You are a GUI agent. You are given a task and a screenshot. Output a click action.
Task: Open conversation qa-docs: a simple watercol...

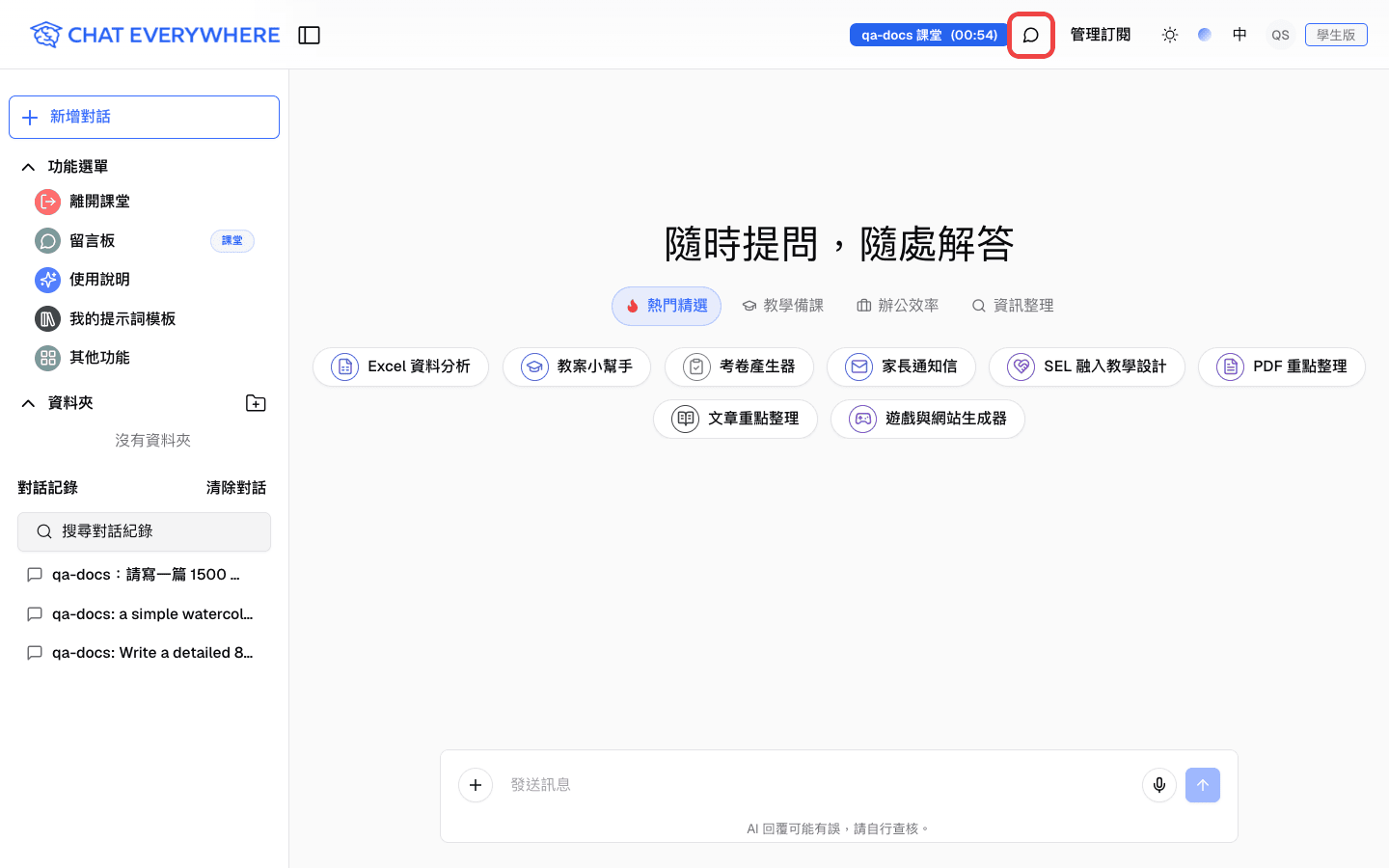pos(144,614)
